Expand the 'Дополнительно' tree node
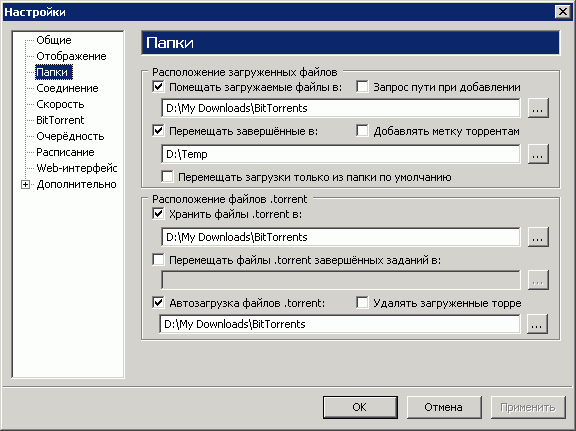The width and height of the screenshot is (576, 431). (x=25, y=184)
